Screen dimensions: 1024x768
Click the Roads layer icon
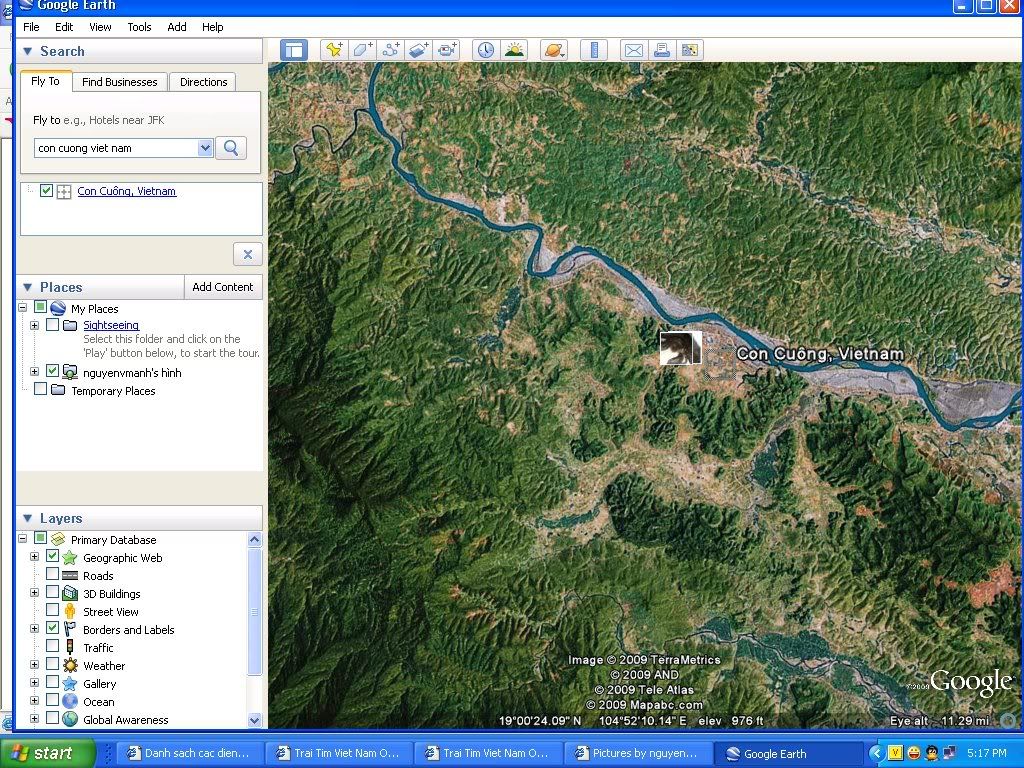click(70, 576)
